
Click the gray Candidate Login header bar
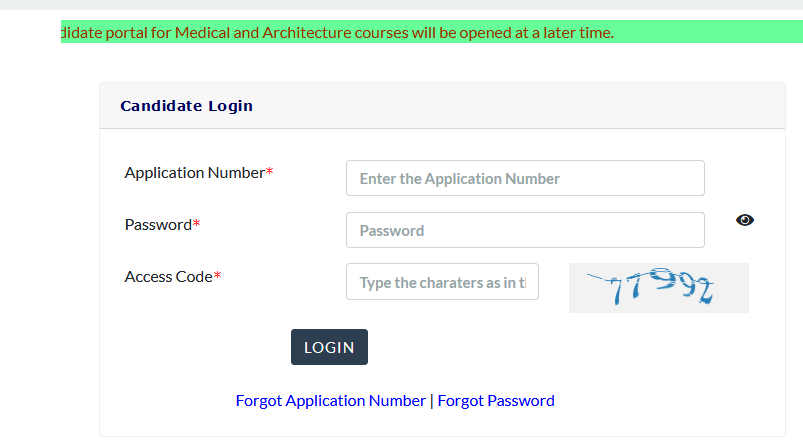tap(442, 106)
